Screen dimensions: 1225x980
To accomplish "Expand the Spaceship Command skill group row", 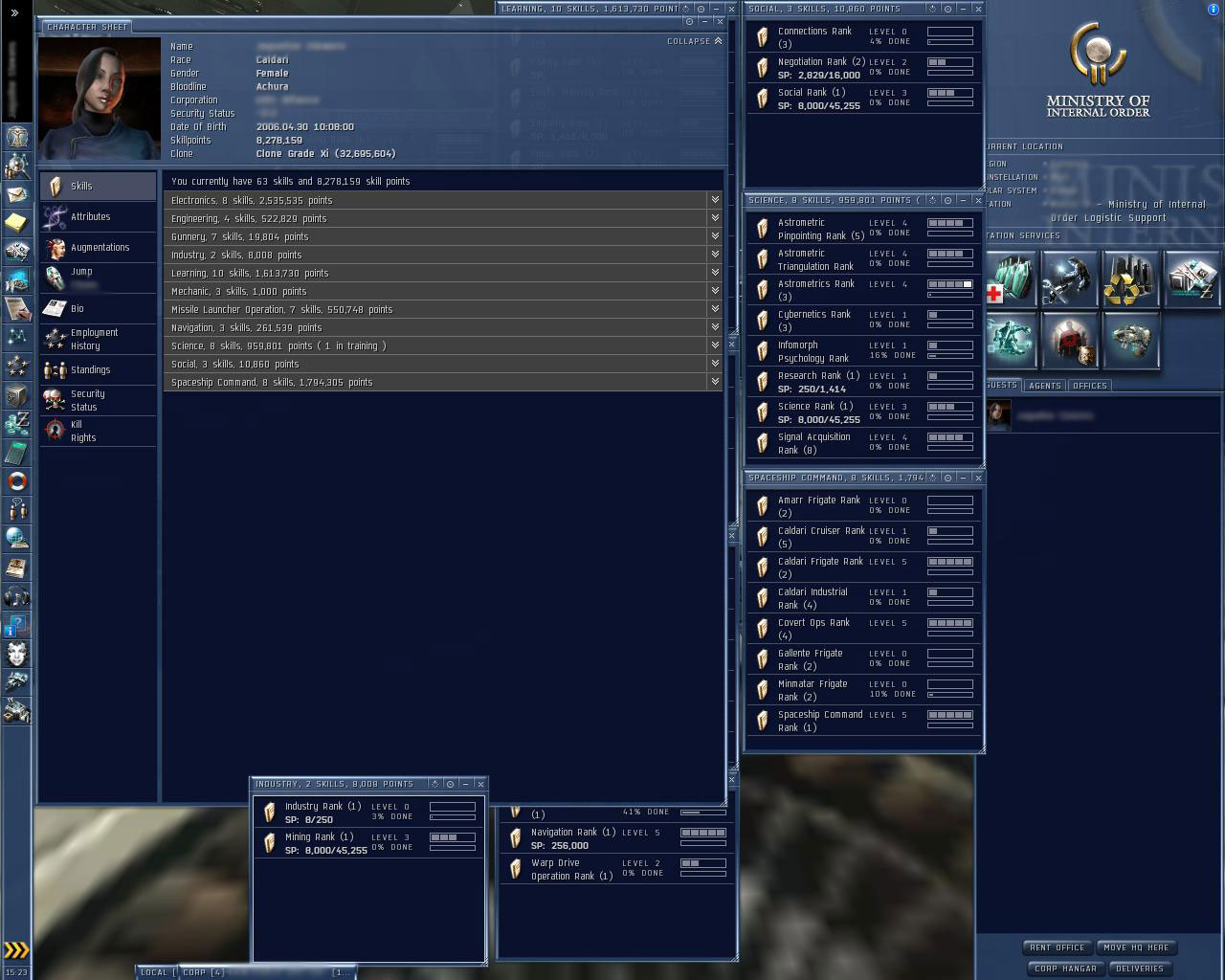I will click(x=444, y=382).
